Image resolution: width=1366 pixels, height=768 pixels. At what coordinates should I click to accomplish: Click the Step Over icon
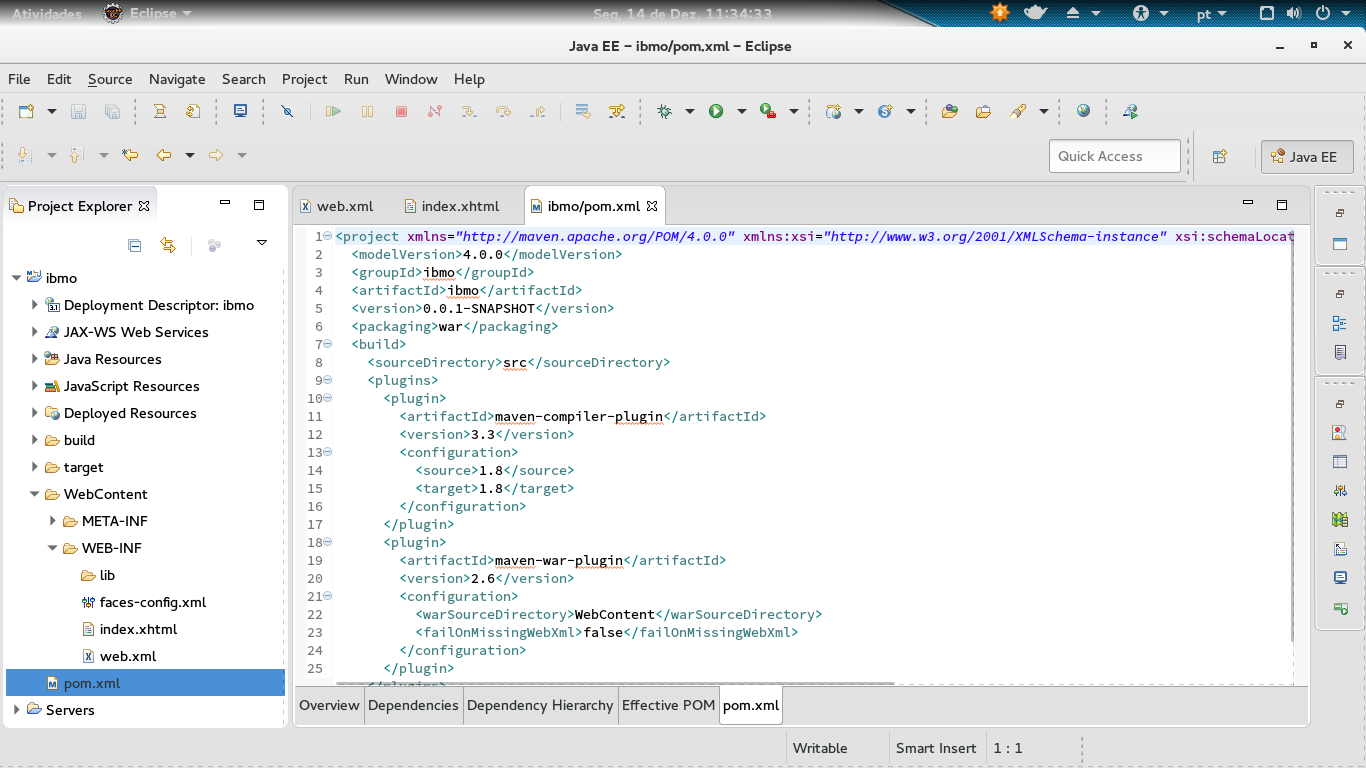click(x=503, y=112)
